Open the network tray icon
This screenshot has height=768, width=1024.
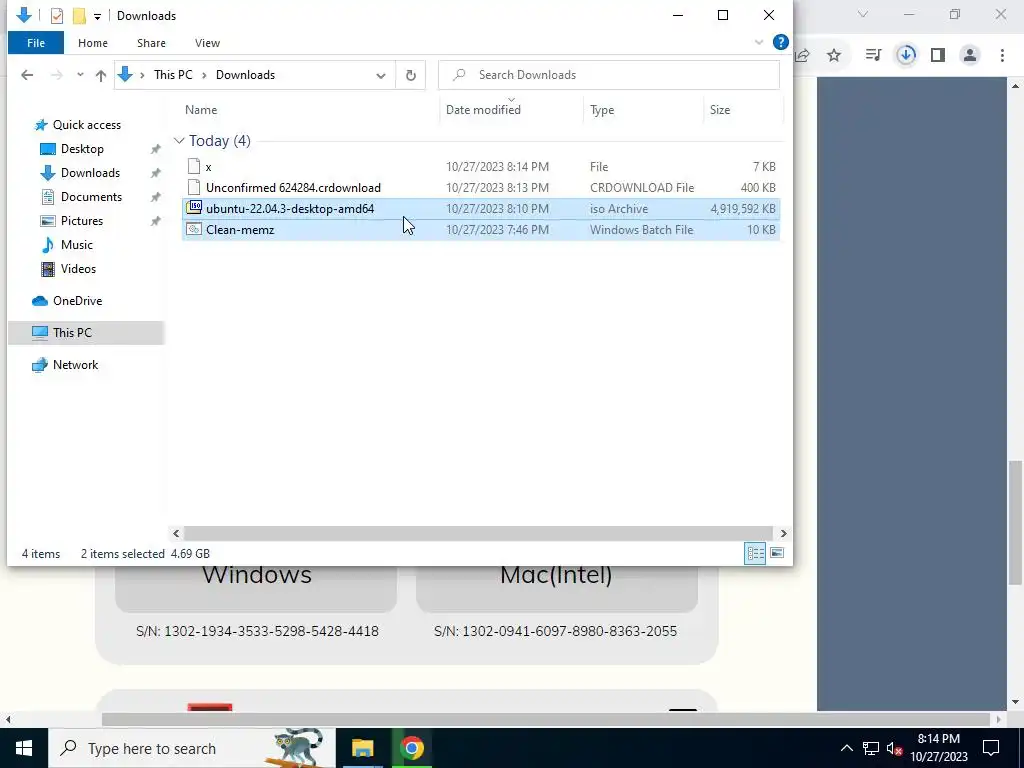pos(871,748)
